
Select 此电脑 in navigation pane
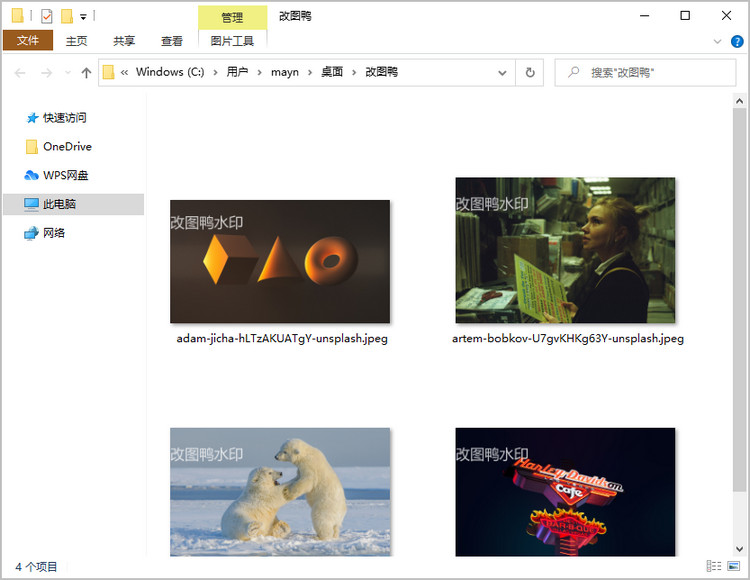pos(74,204)
